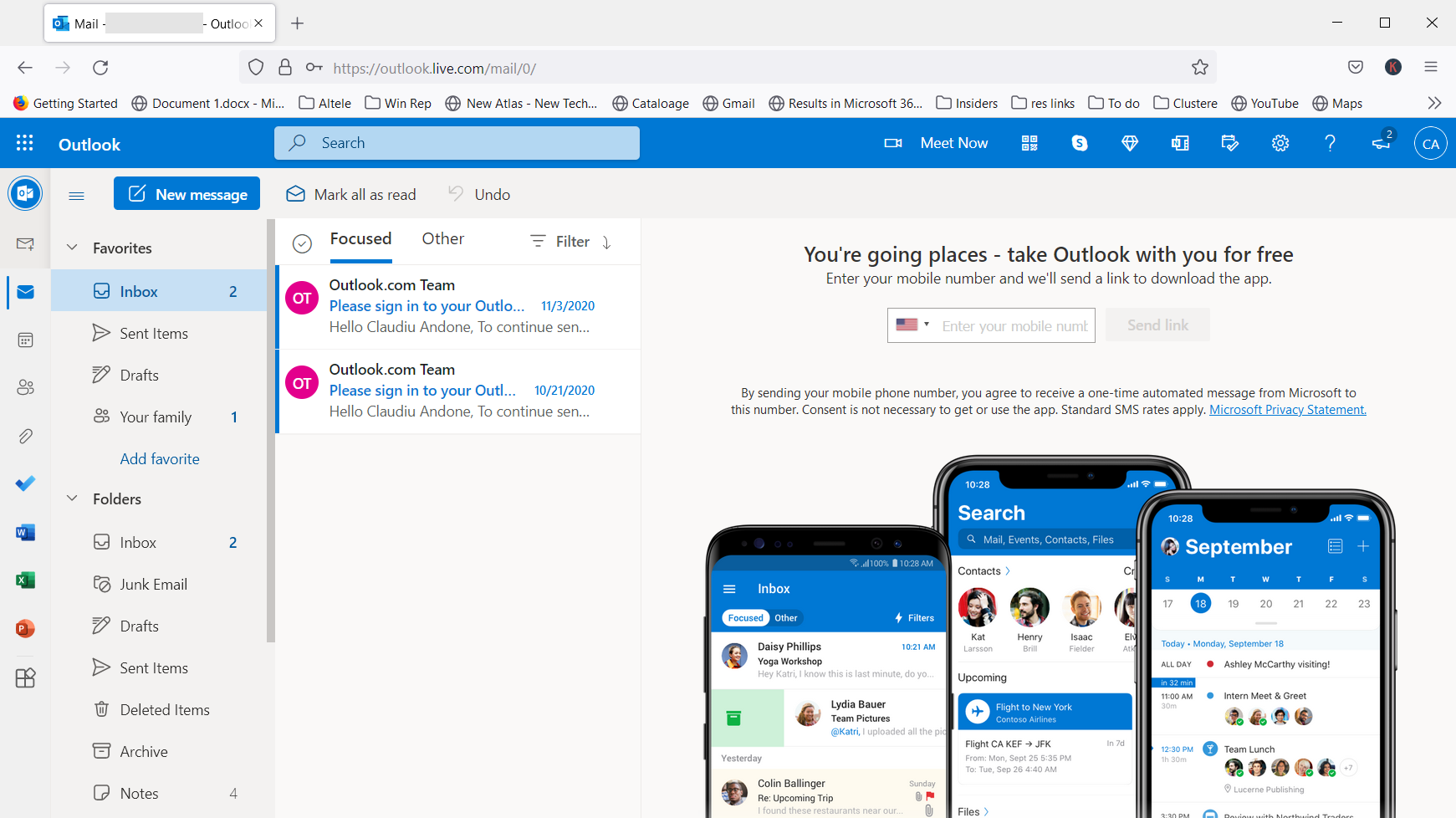Image resolution: width=1456 pixels, height=818 pixels.
Task: Open Calendar in the left rail
Action: tap(25, 340)
